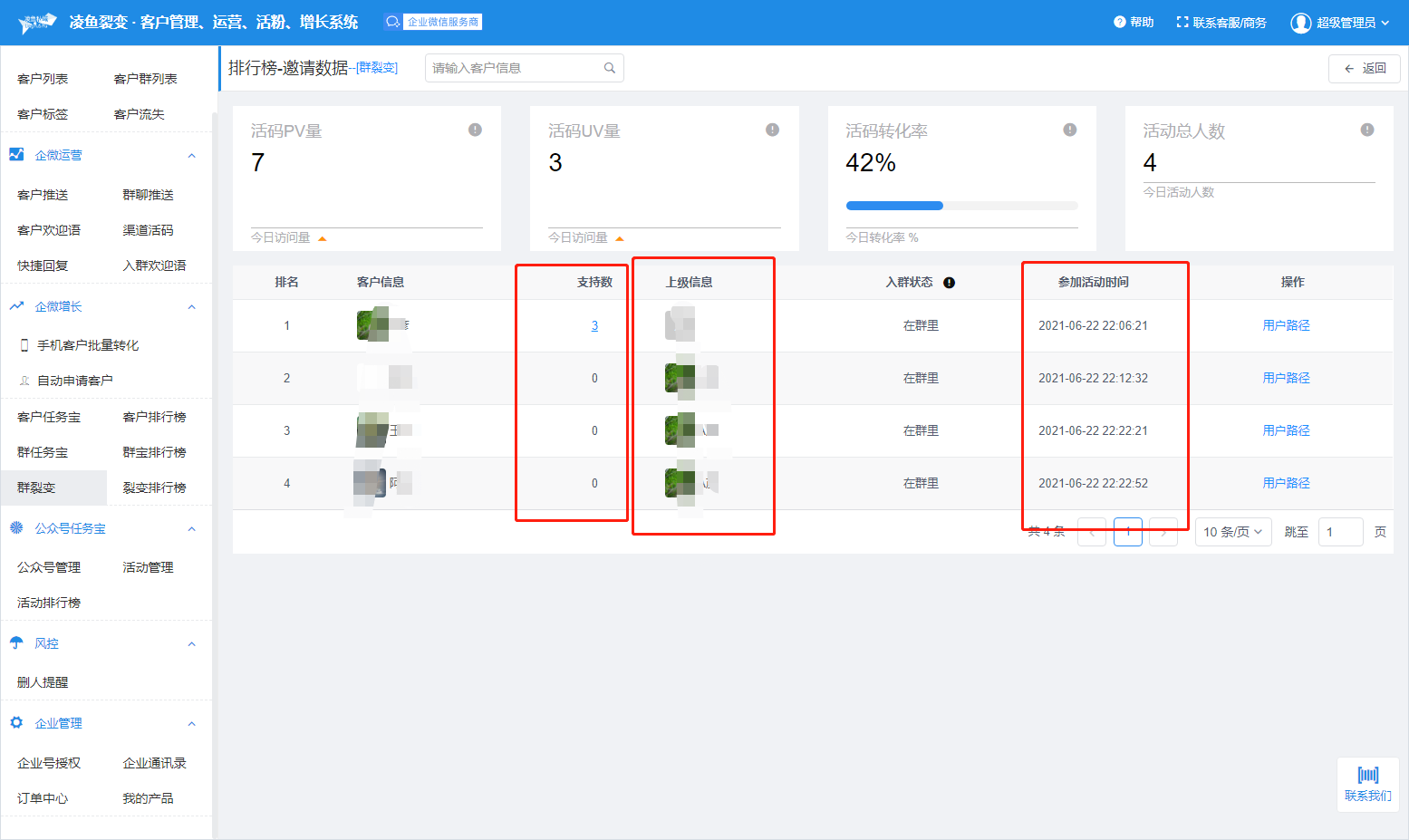Select 客户群列表 from sidebar menu
The height and width of the screenshot is (840, 1409).
(145, 79)
